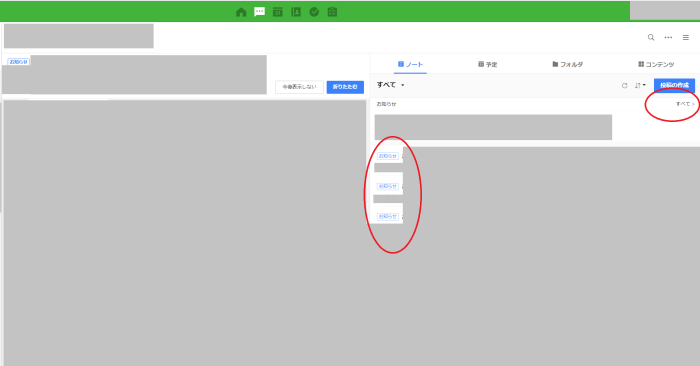Click the 投稿の作成 button
Image resolution: width=700 pixels, height=366 pixels.
click(x=675, y=85)
